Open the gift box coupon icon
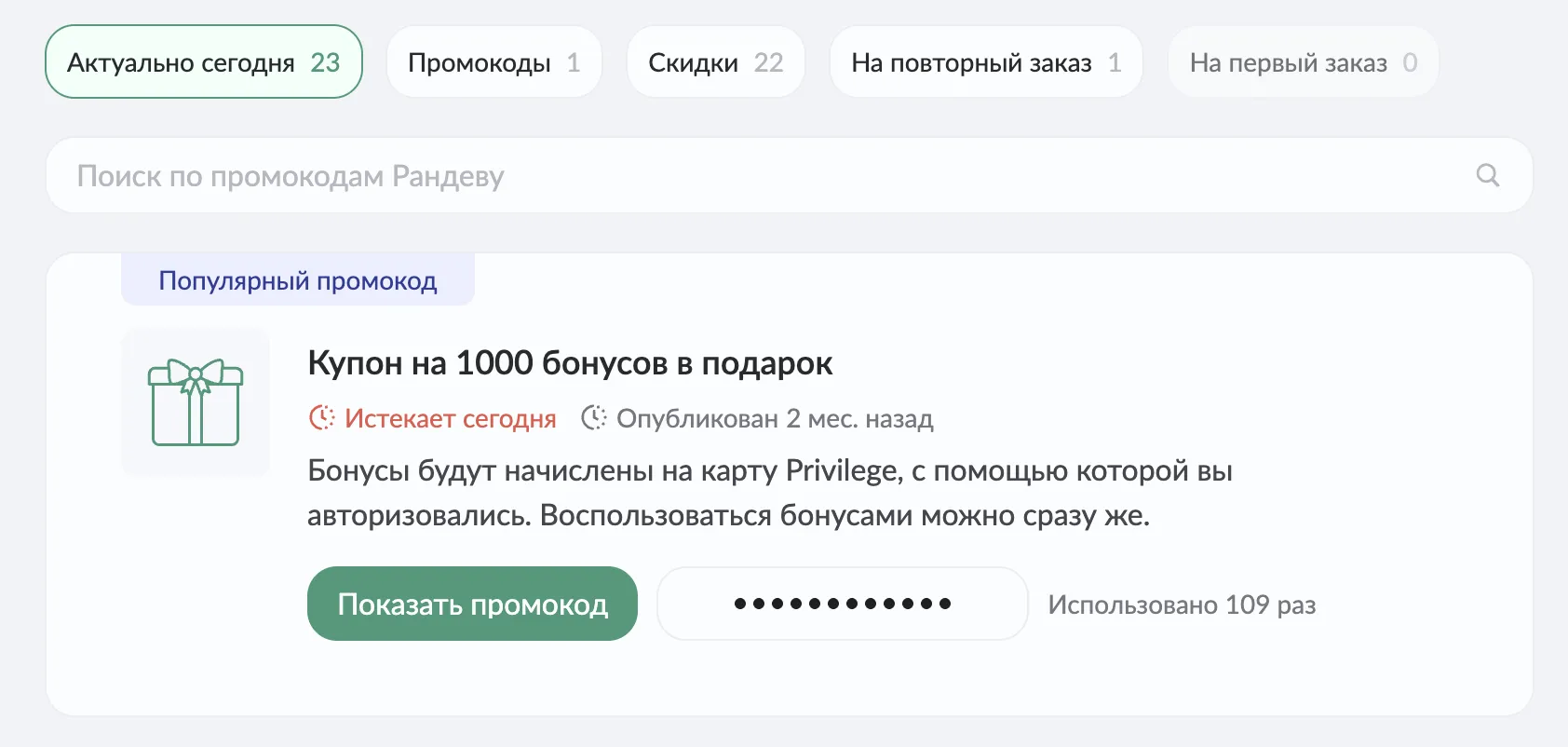 (x=196, y=401)
